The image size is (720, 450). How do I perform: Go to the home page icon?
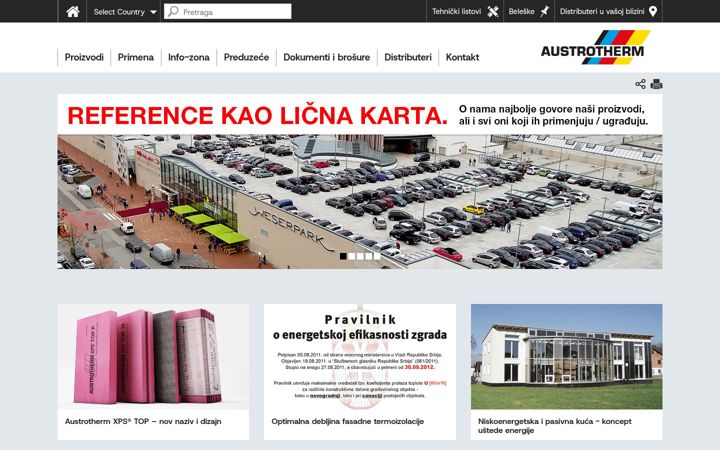pyautogui.click(x=73, y=11)
